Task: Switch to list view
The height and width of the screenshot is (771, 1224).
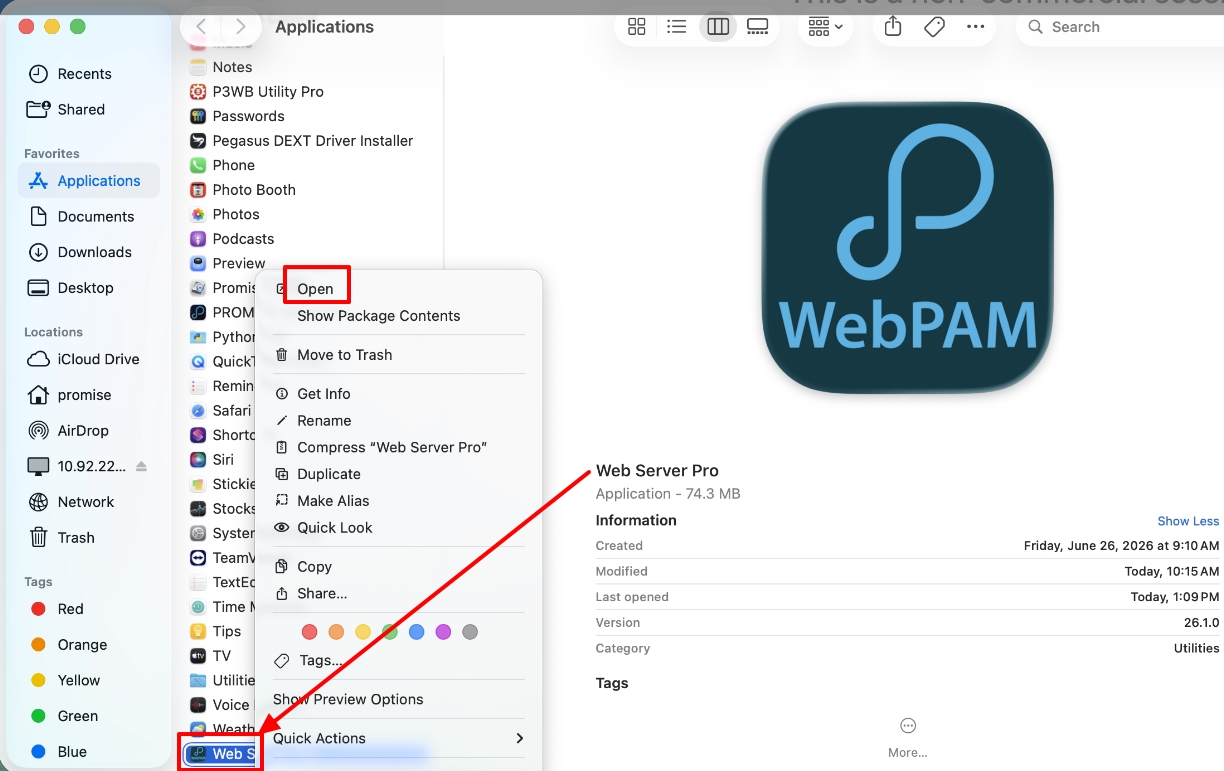Action: pos(677,27)
